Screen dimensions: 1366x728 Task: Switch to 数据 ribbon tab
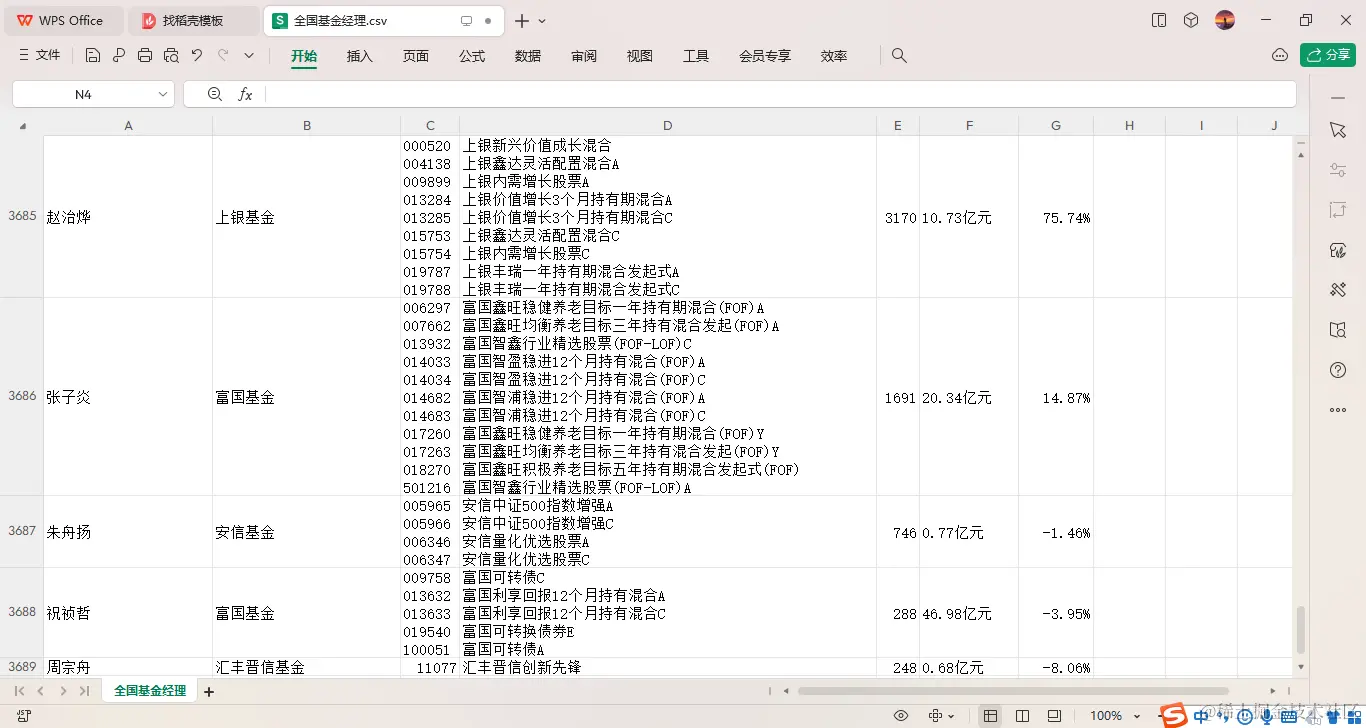click(x=528, y=56)
